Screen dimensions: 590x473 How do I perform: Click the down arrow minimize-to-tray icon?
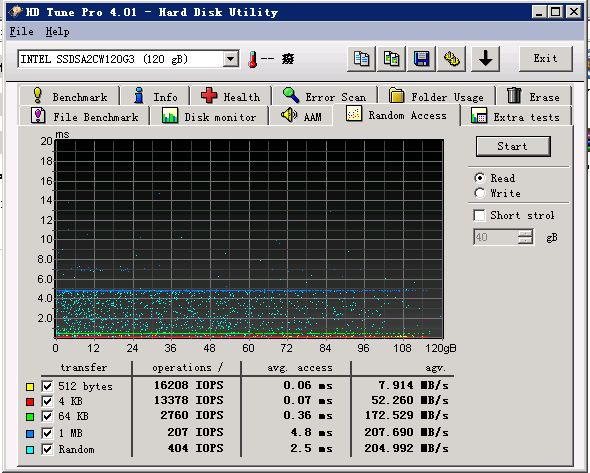[x=485, y=59]
